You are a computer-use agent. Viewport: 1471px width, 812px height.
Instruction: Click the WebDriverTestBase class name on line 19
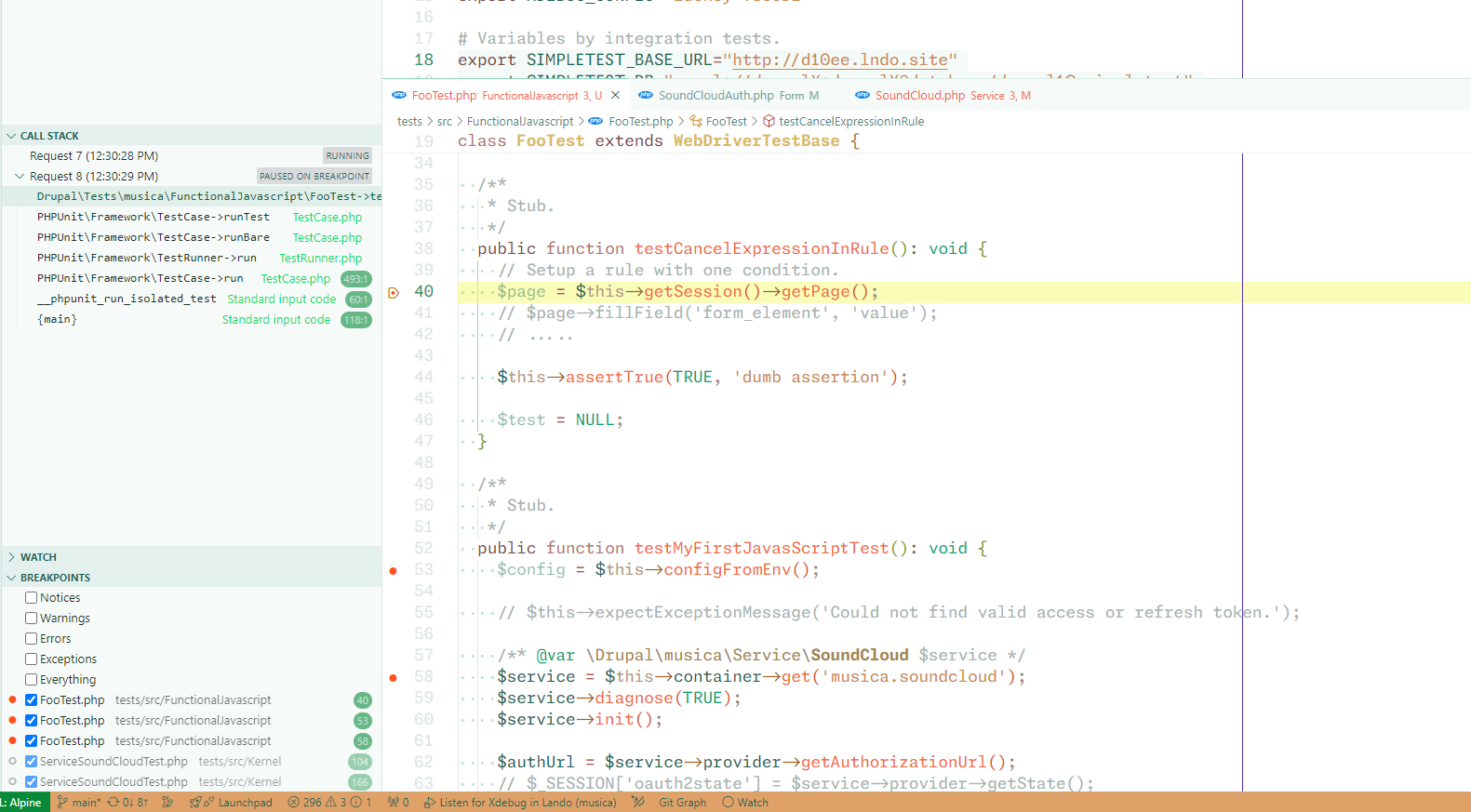tap(756, 141)
